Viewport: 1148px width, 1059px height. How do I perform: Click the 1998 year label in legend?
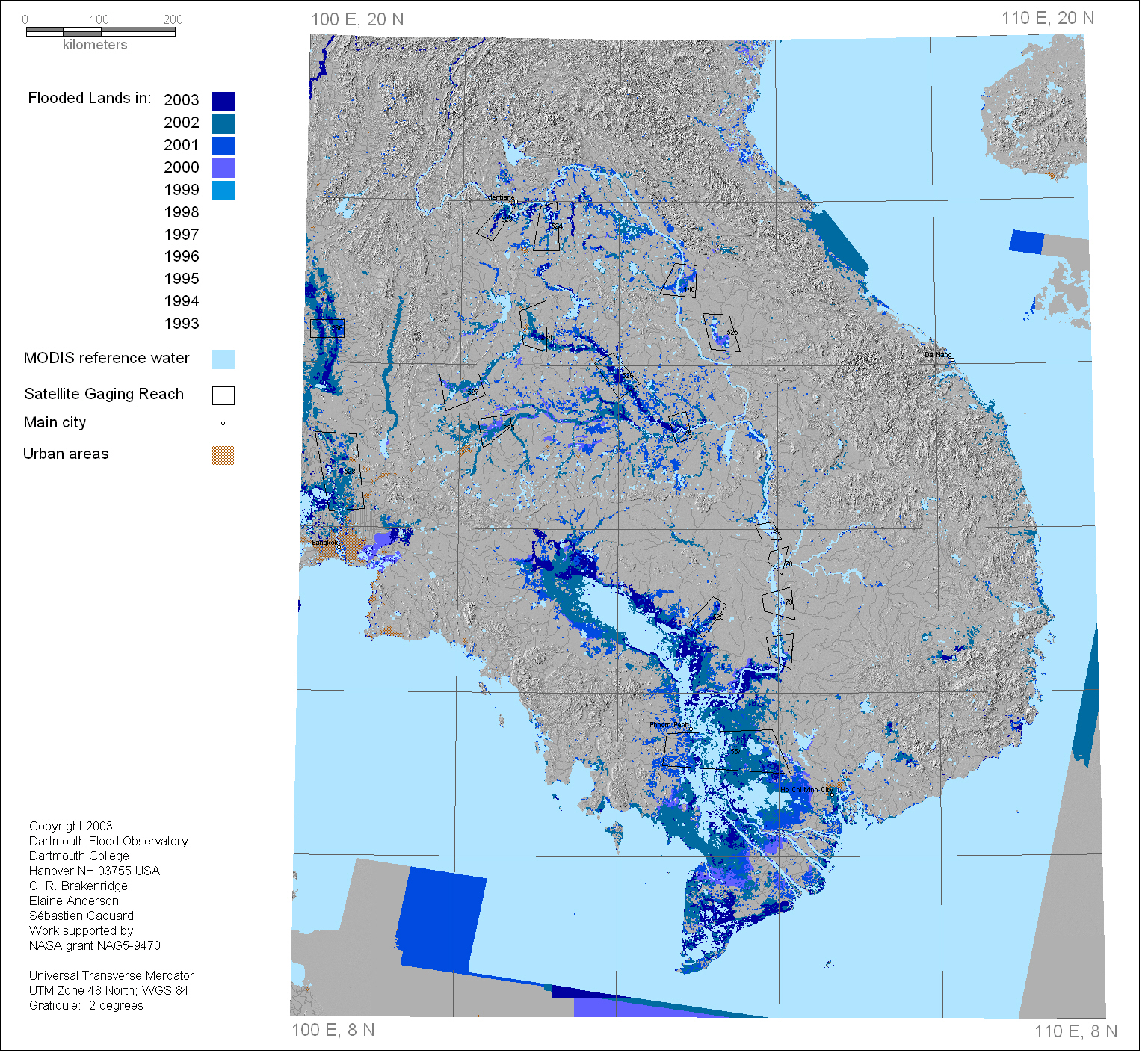click(182, 212)
